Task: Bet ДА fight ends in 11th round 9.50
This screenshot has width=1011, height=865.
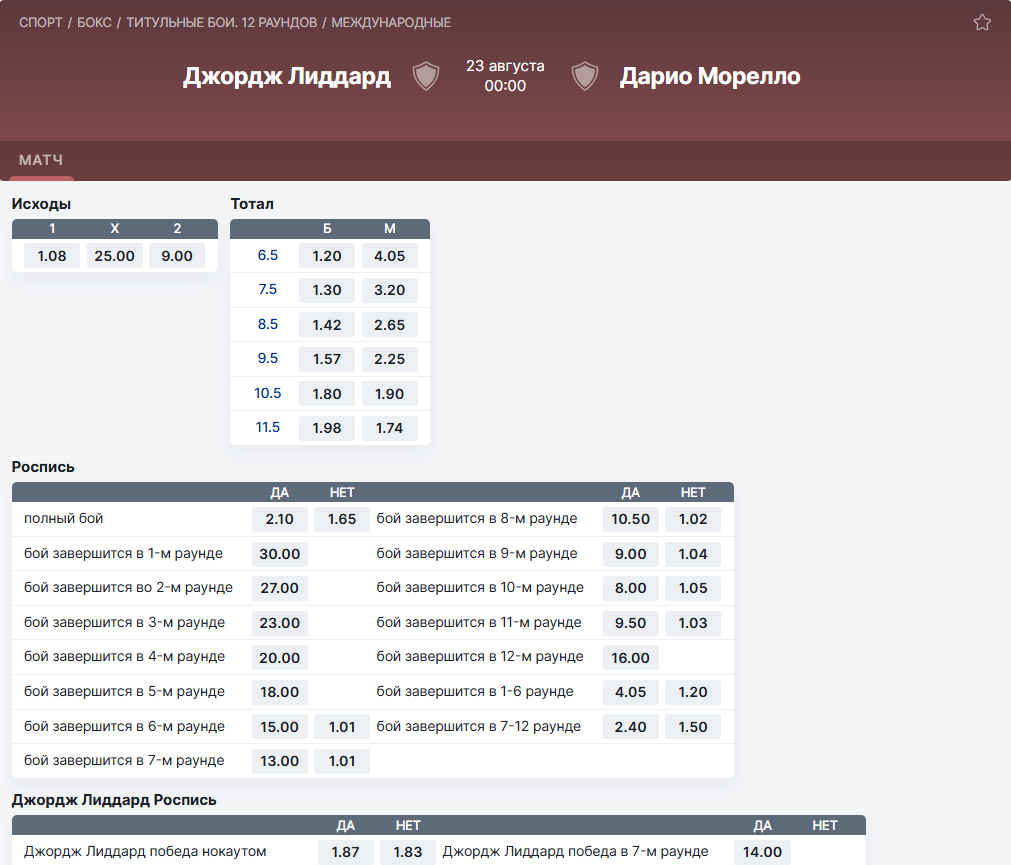Action: click(631, 623)
